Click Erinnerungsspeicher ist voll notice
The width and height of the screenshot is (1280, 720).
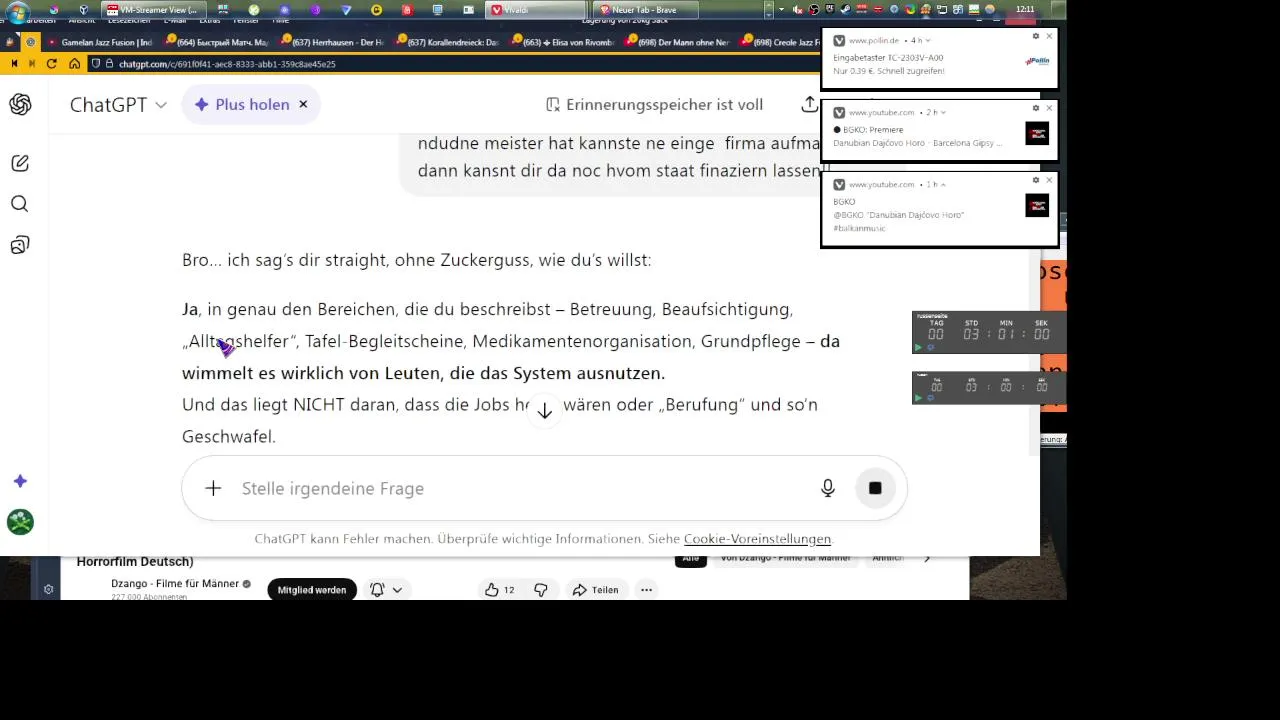click(654, 104)
